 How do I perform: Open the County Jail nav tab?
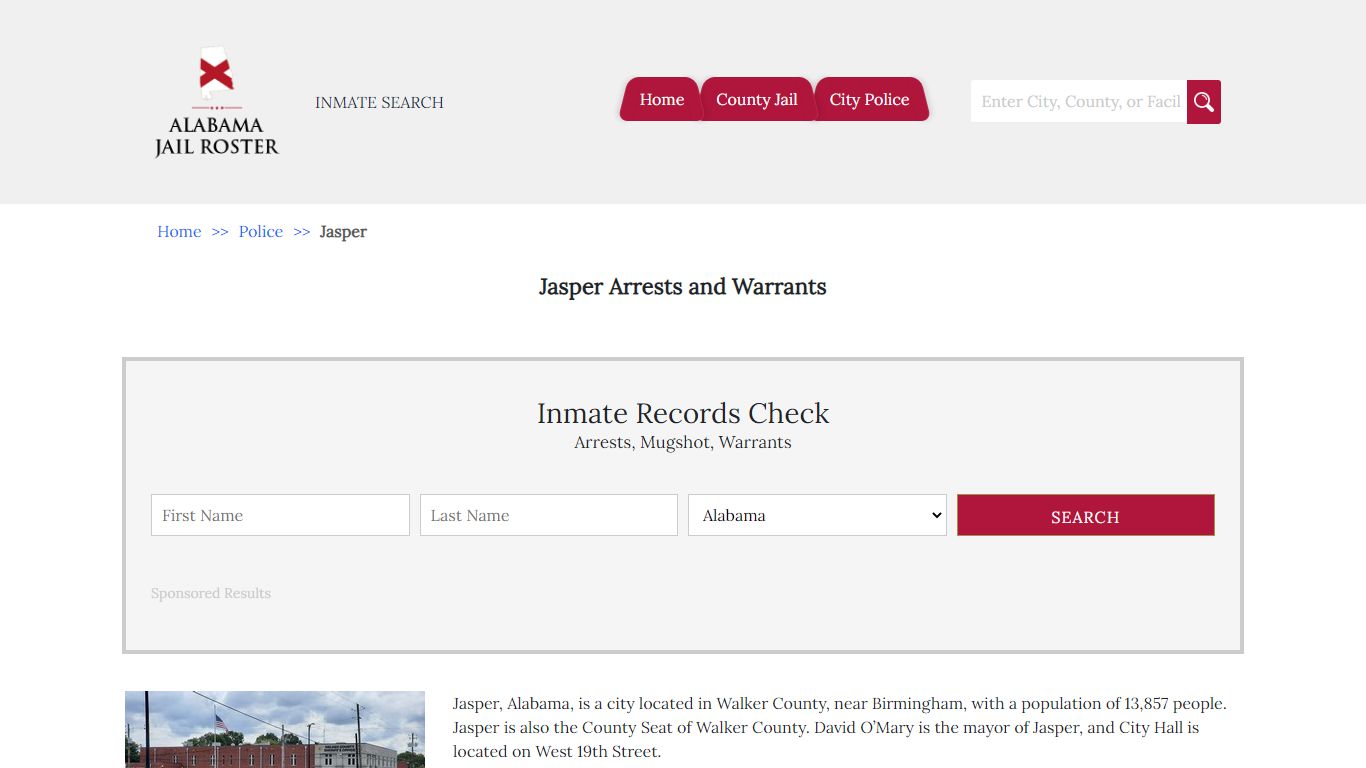click(x=757, y=99)
